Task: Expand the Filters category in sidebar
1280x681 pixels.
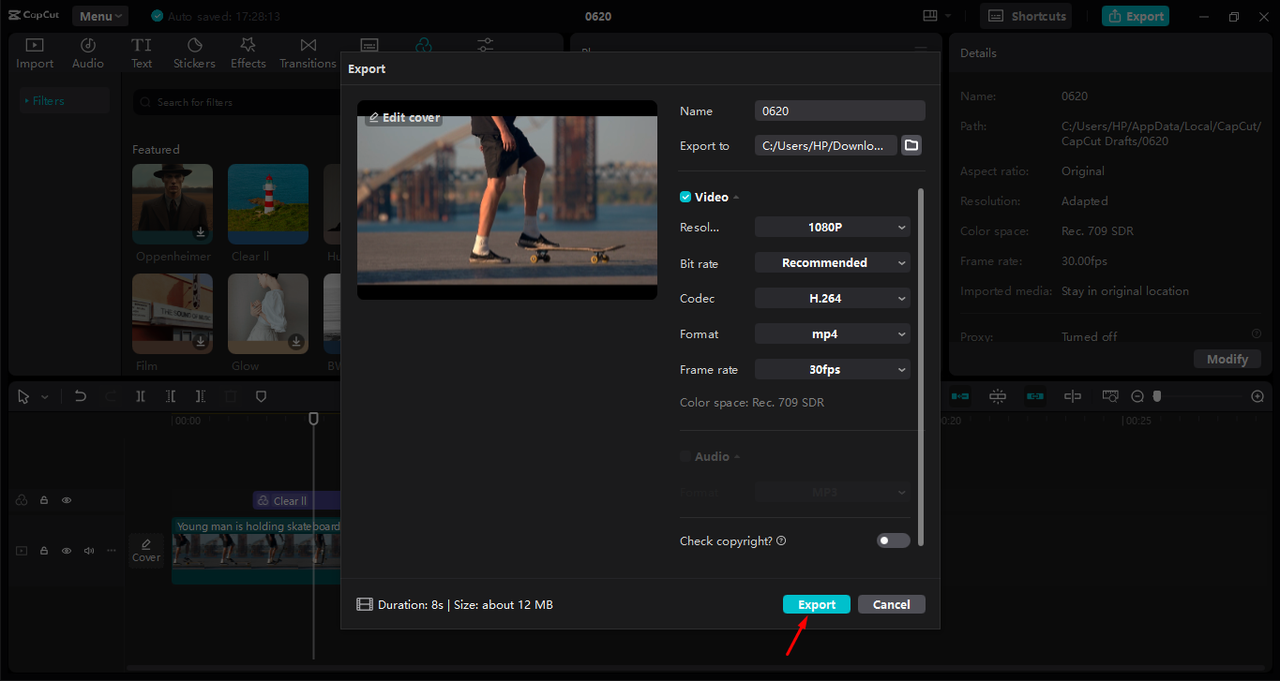Action: pos(65,101)
